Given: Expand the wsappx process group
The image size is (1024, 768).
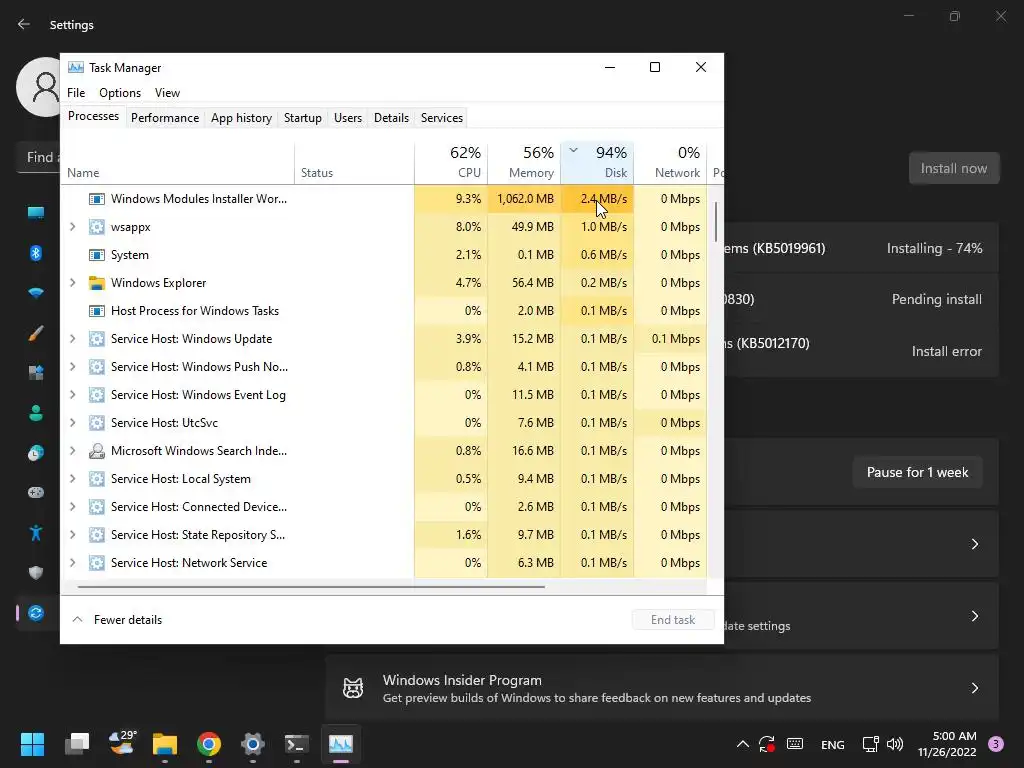Looking at the screenshot, I should (72, 227).
